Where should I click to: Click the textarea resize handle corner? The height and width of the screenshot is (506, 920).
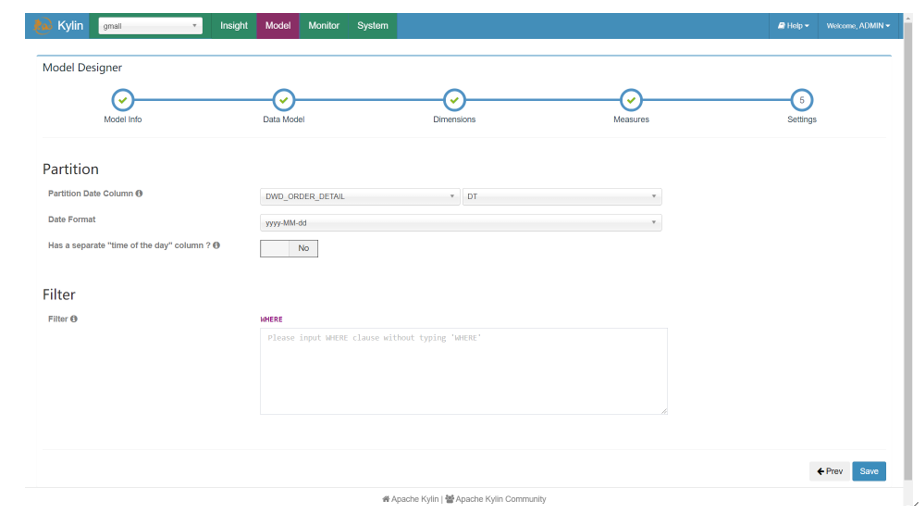click(x=664, y=411)
